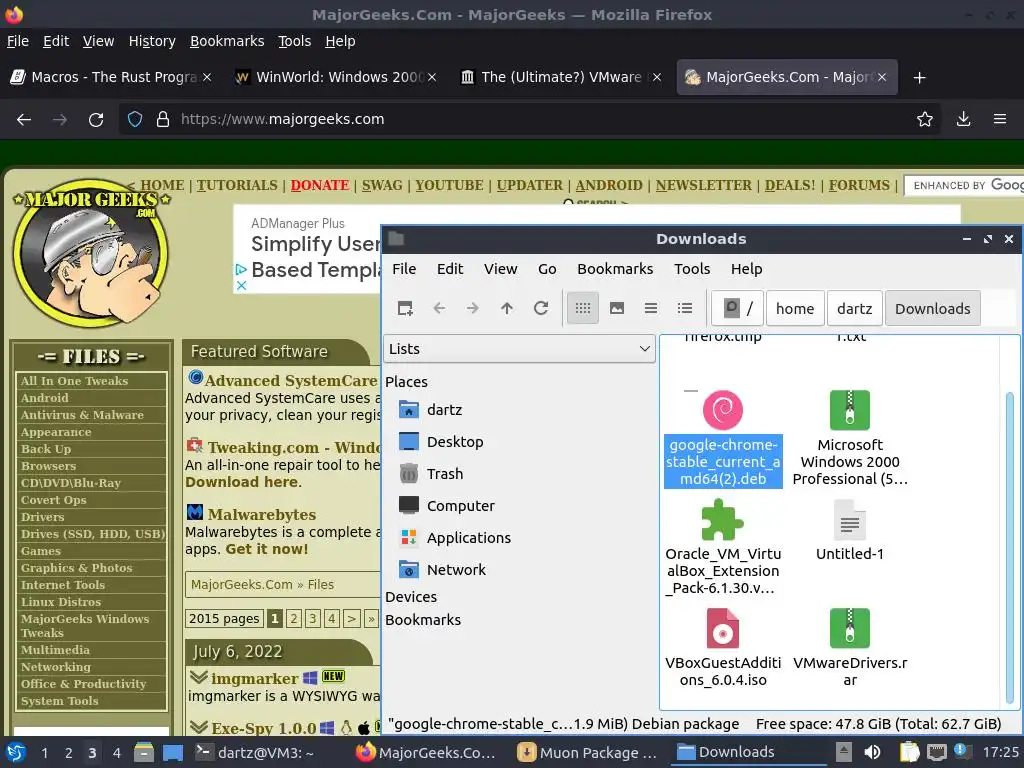Go forward in the Downloads file manager
The width and height of the screenshot is (1024, 768).
click(x=473, y=308)
